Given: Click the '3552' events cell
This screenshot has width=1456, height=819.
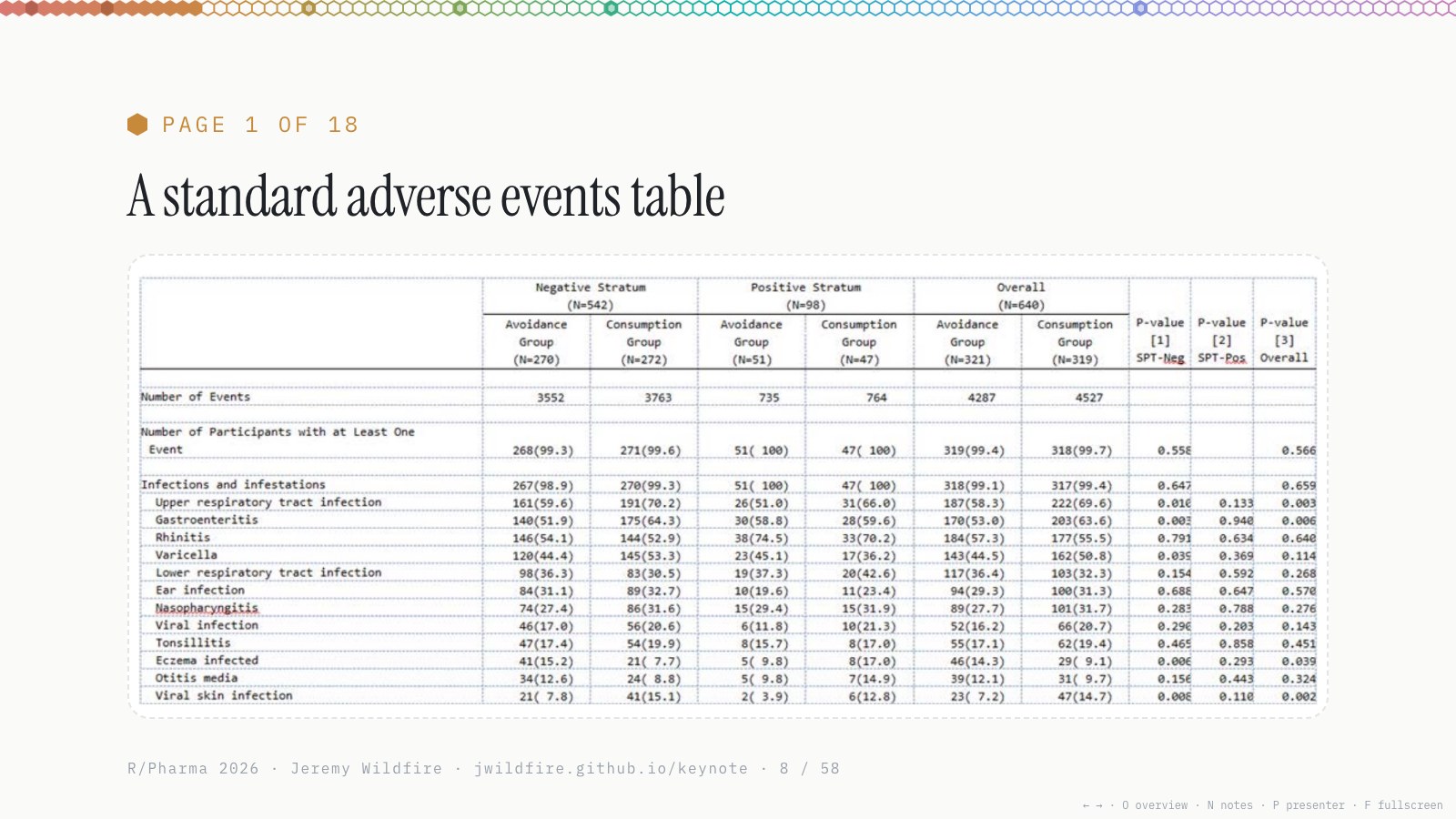Looking at the screenshot, I should 551,398.
